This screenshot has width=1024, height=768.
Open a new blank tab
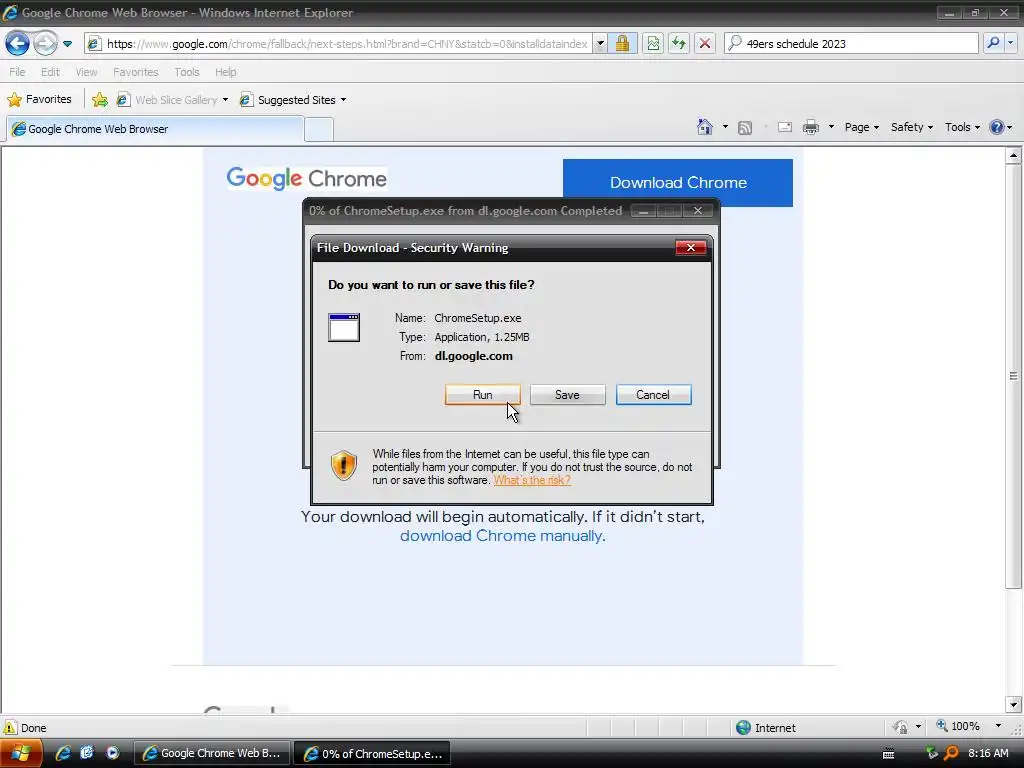pyautogui.click(x=319, y=130)
